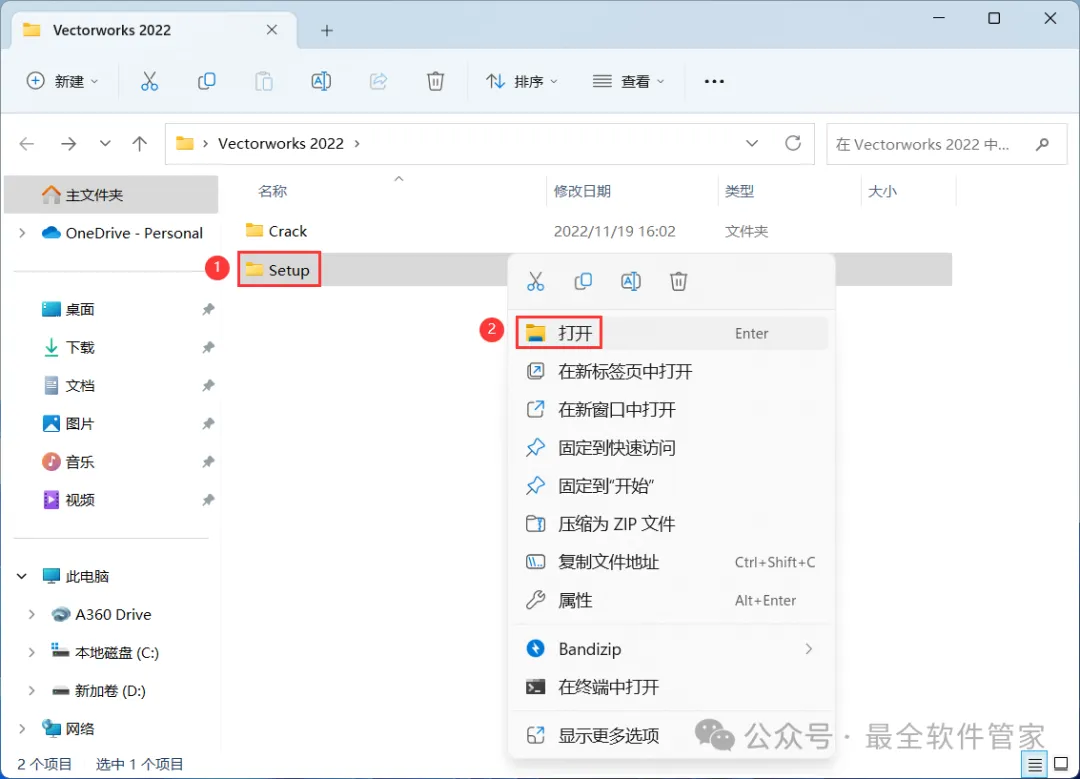1080x779 pixels.
Task: Click the Rename icon in toolbar
Action: coord(321,81)
